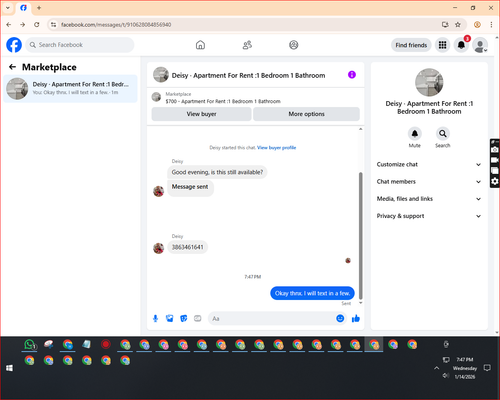500x400 pixels.
Task: Show hidden system tray icons
Action: point(436,368)
